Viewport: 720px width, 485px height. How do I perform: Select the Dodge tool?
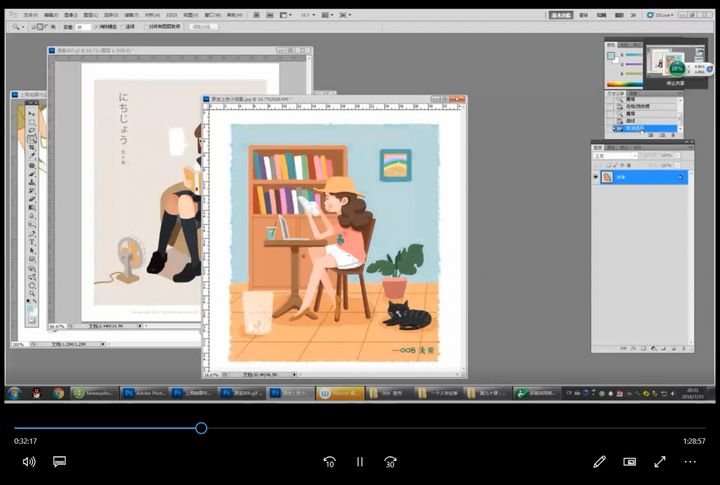pos(31,225)
